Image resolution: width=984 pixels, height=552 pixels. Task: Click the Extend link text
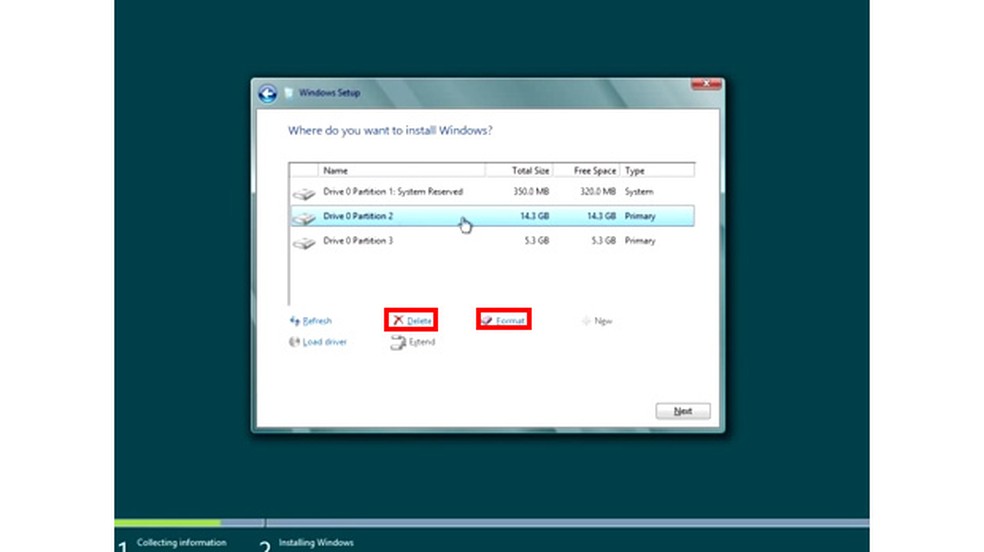point(422,342)
